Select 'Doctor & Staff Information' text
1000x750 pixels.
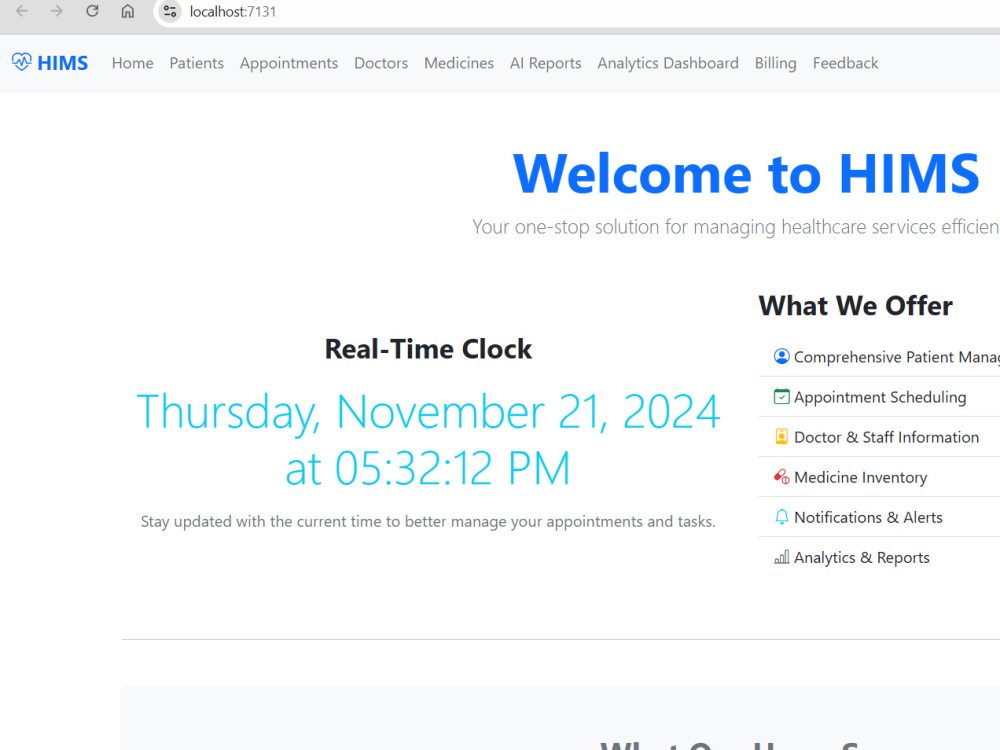click(886, 437)
